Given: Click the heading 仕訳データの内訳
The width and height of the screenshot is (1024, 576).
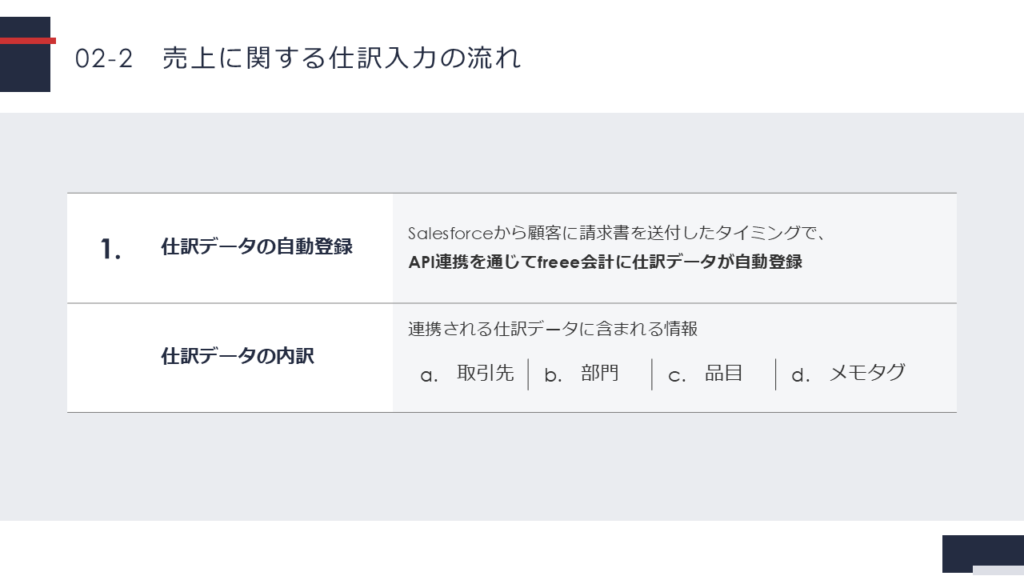Looking at the screenshot, I should pos(238,355).
